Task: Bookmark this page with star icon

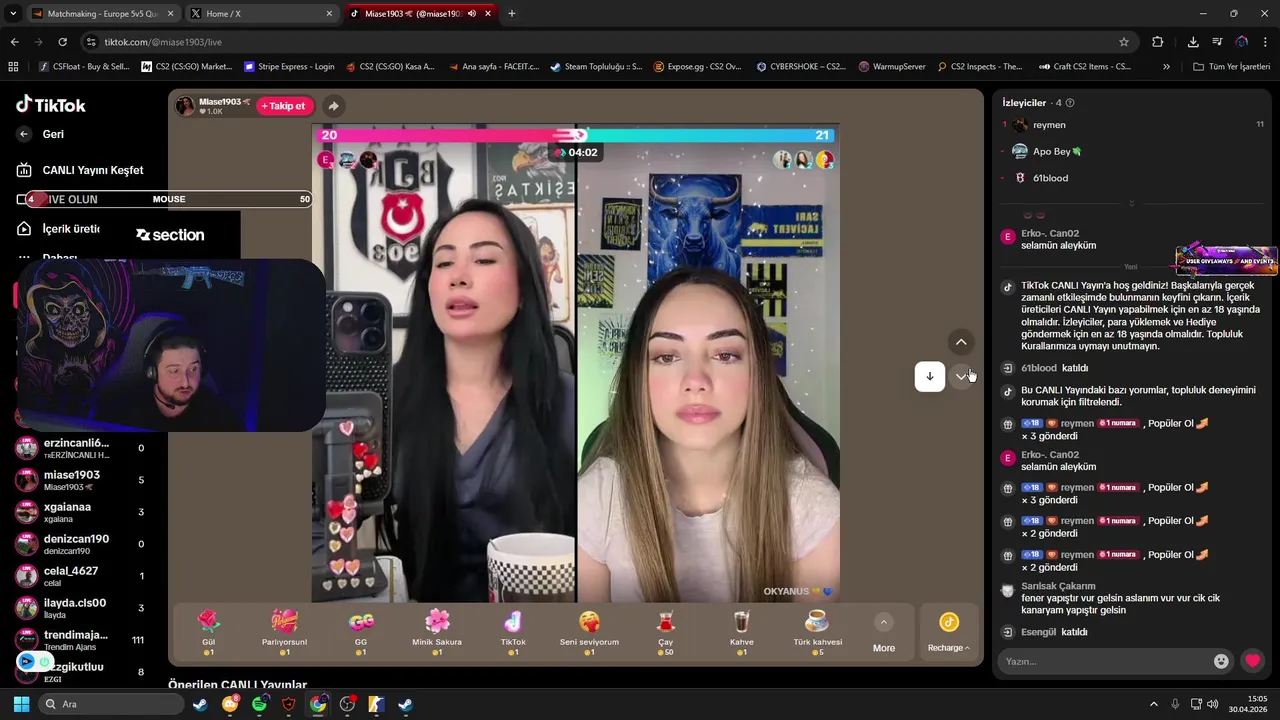Action: [1124, 42]
